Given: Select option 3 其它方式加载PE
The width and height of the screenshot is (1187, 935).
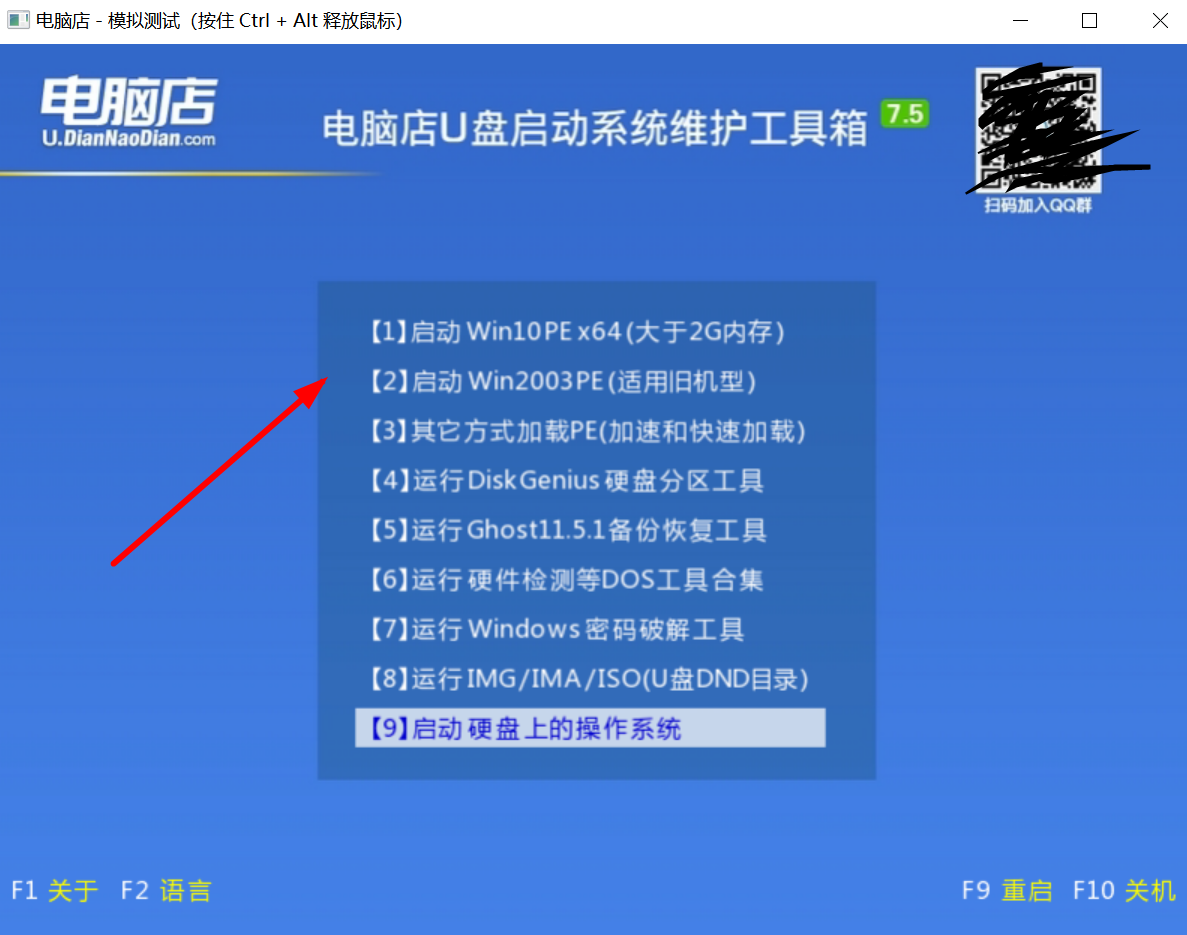Looking at the screenshot, I should [587, 432].
